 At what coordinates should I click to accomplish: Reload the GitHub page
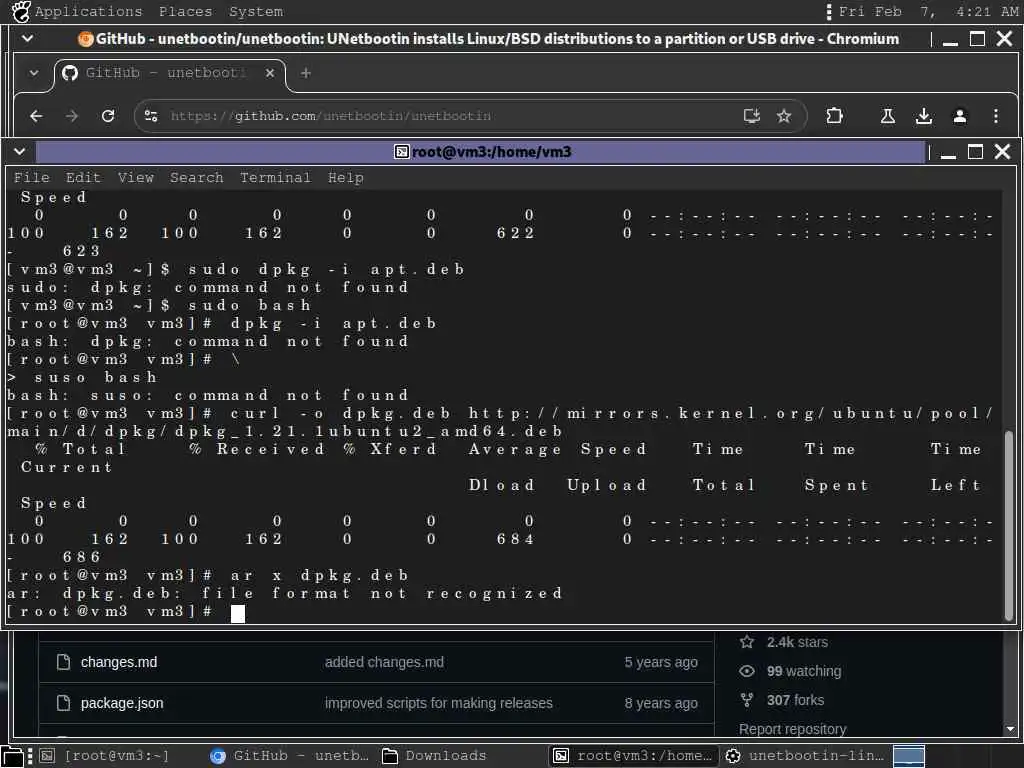pyautogui.click(x=108, y=116)
